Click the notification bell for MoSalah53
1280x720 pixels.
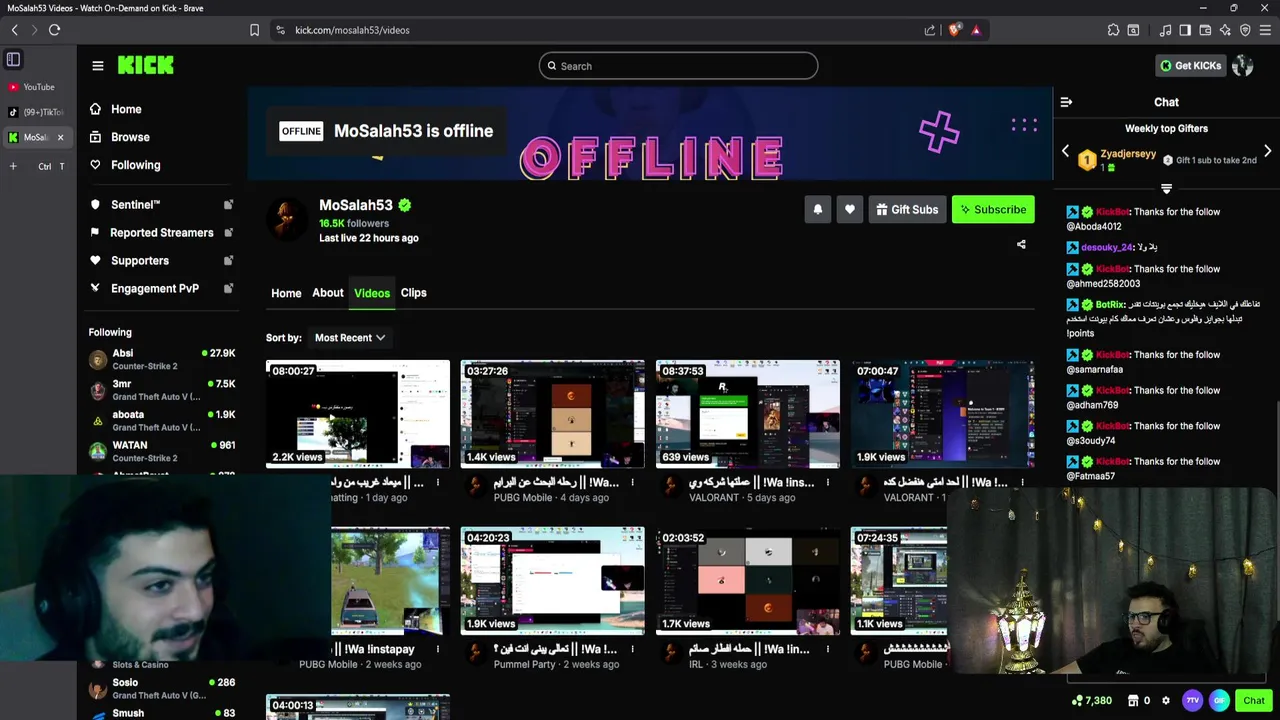[x=818, y=209]
